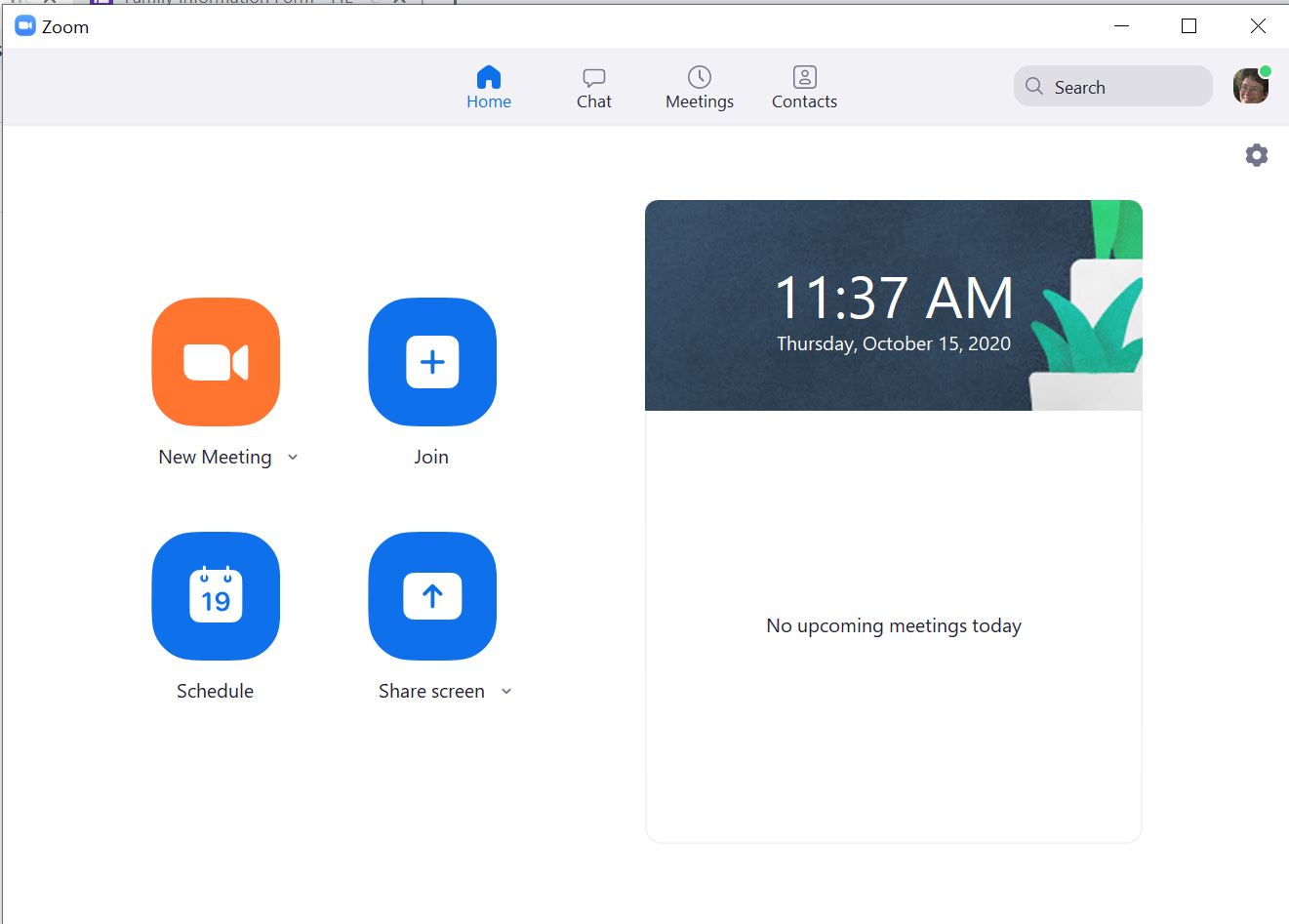This screenshot has width=1289, height=924.
Task: Toggle your online status via the green presence dot
Action: [1266, 70]
